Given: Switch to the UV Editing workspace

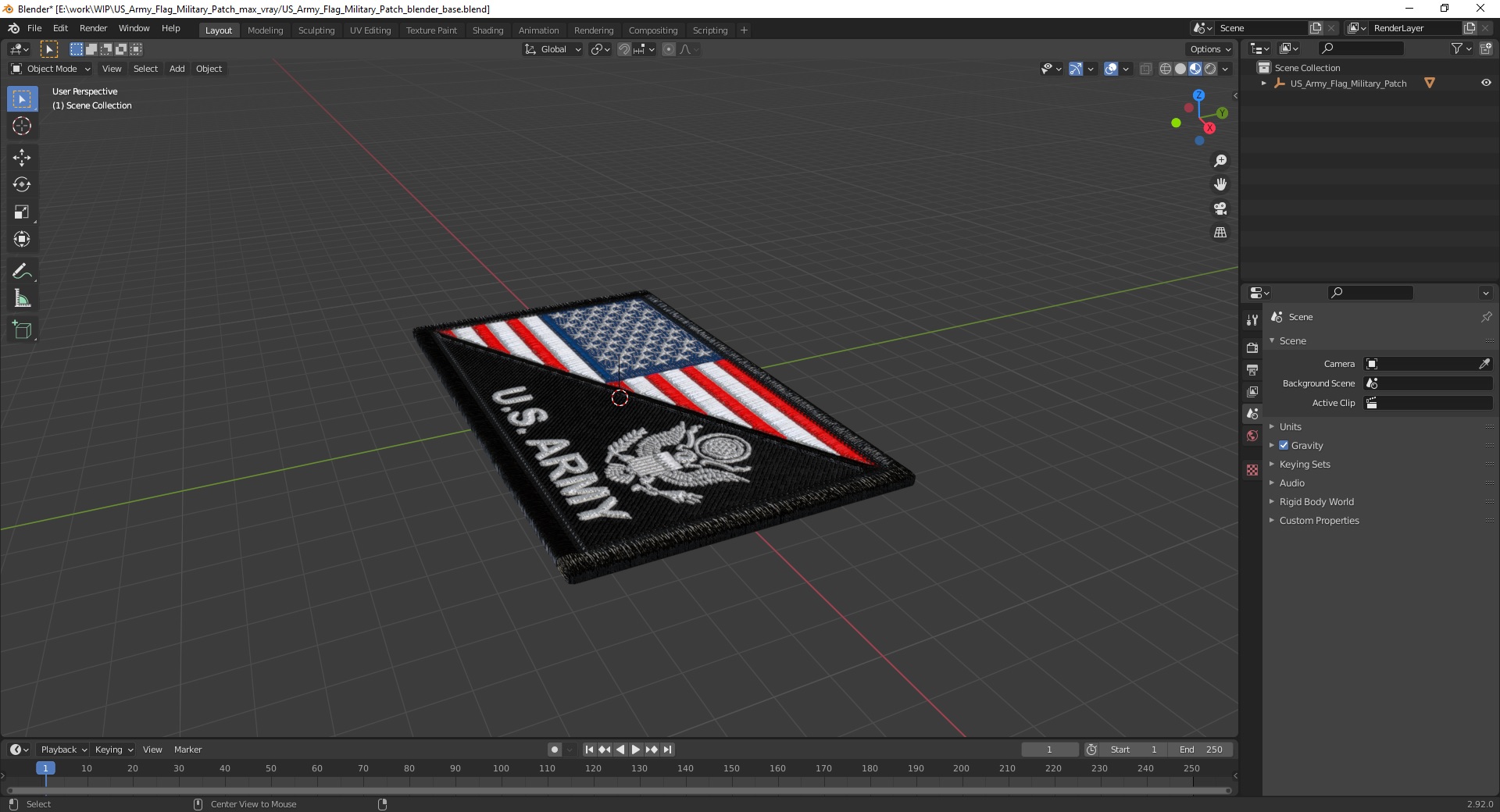Looking at the screenshot, I should 370,30.
